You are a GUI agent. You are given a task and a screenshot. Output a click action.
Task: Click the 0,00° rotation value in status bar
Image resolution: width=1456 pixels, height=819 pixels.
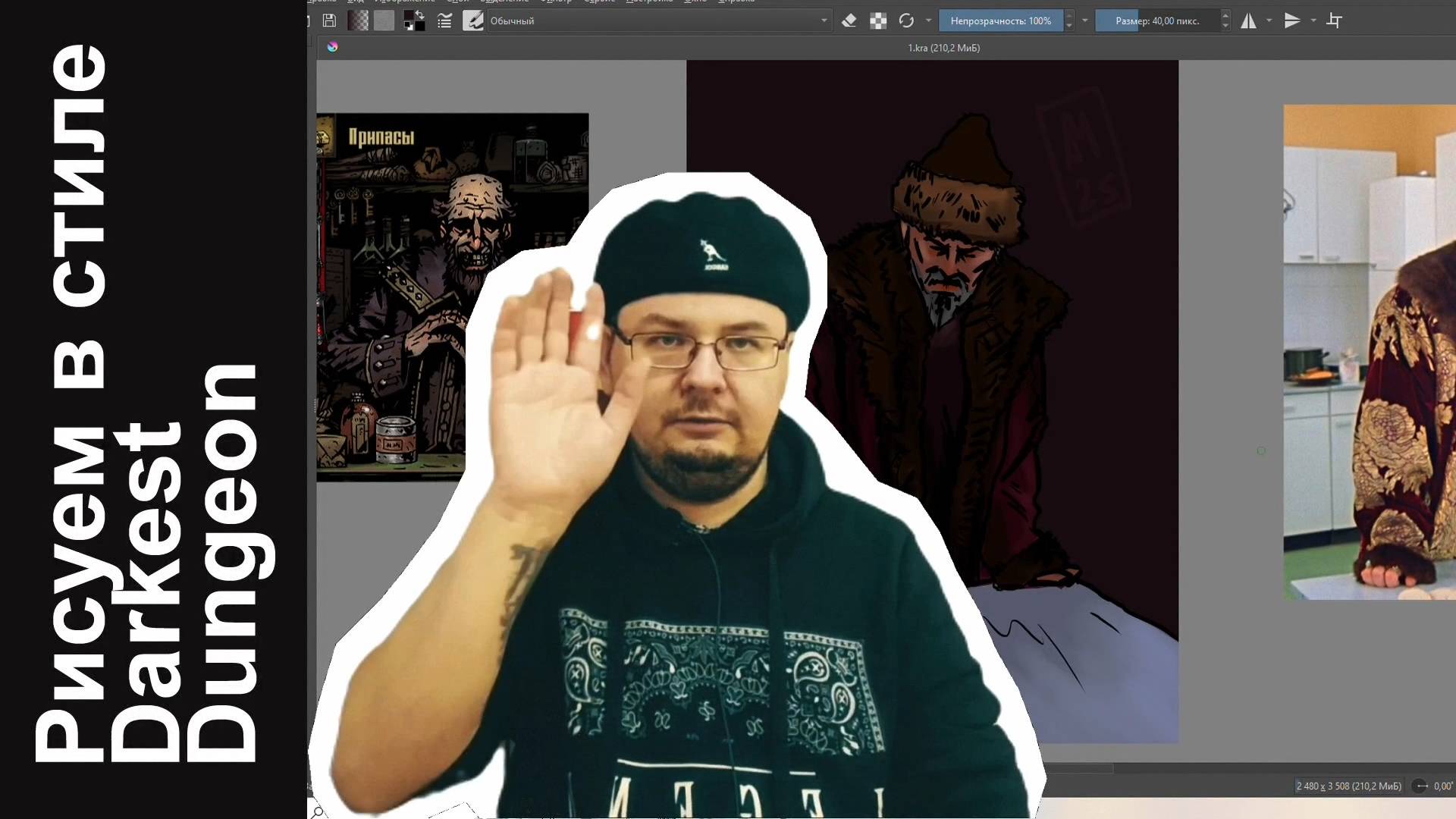pyautogui.click(x=1443, y=786)
